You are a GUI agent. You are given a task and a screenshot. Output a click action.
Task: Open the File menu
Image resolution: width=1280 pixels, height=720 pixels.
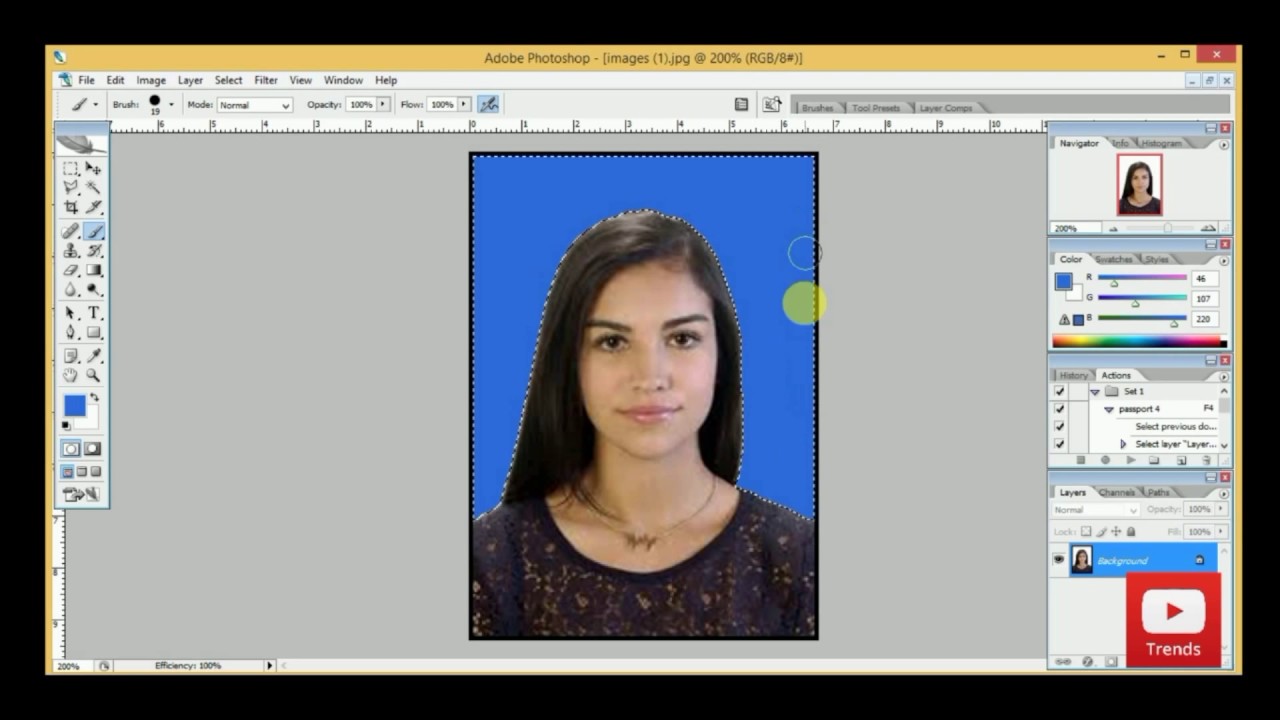(87, 80)
